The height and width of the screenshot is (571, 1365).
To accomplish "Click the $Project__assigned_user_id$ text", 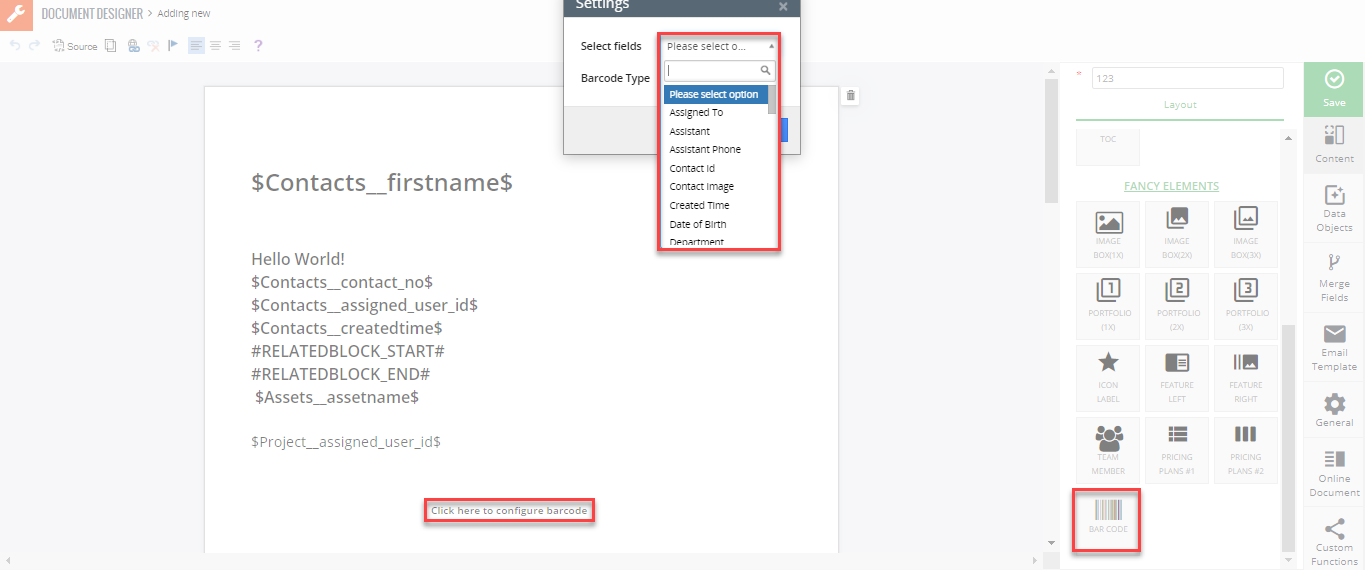I will (346, 441).
